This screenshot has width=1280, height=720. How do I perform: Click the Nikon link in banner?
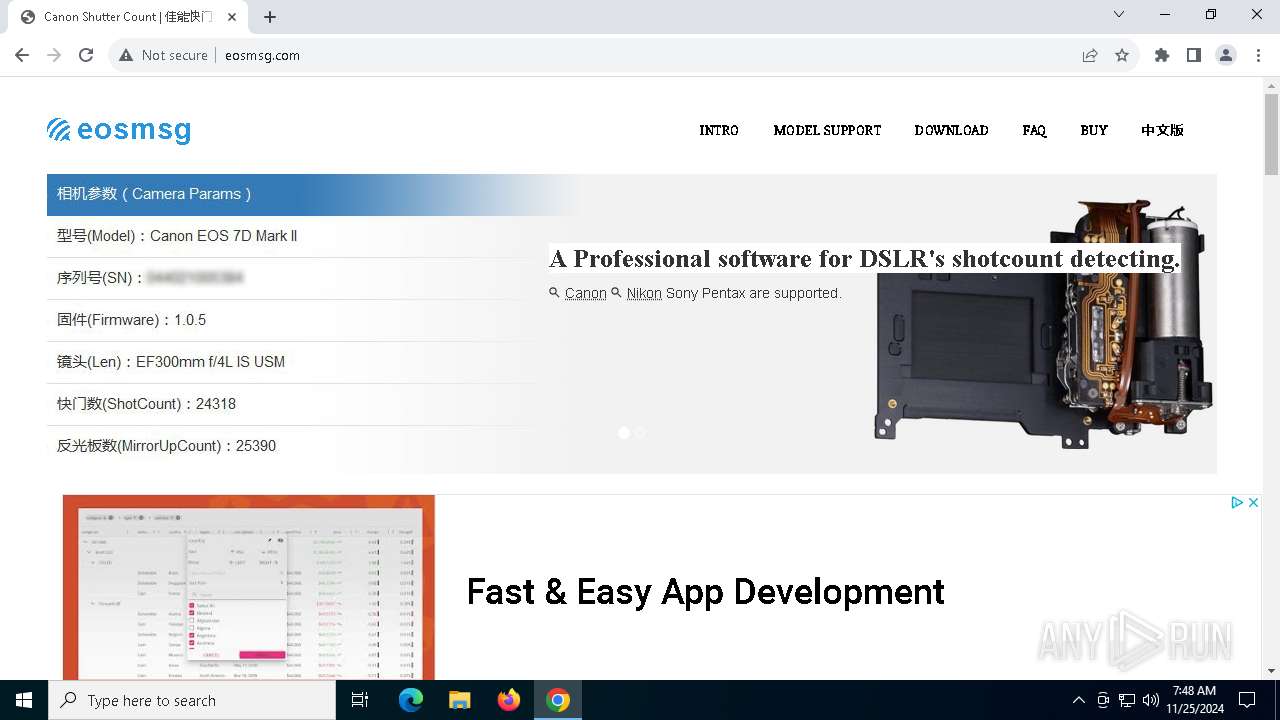click(x=644, y=293)
